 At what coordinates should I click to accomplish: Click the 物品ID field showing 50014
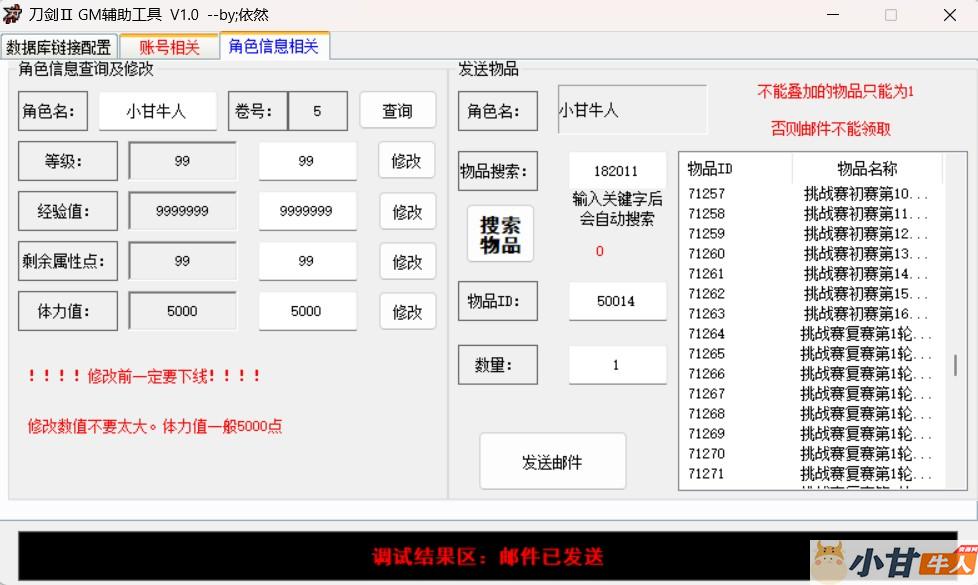click(x=616, y=301)
